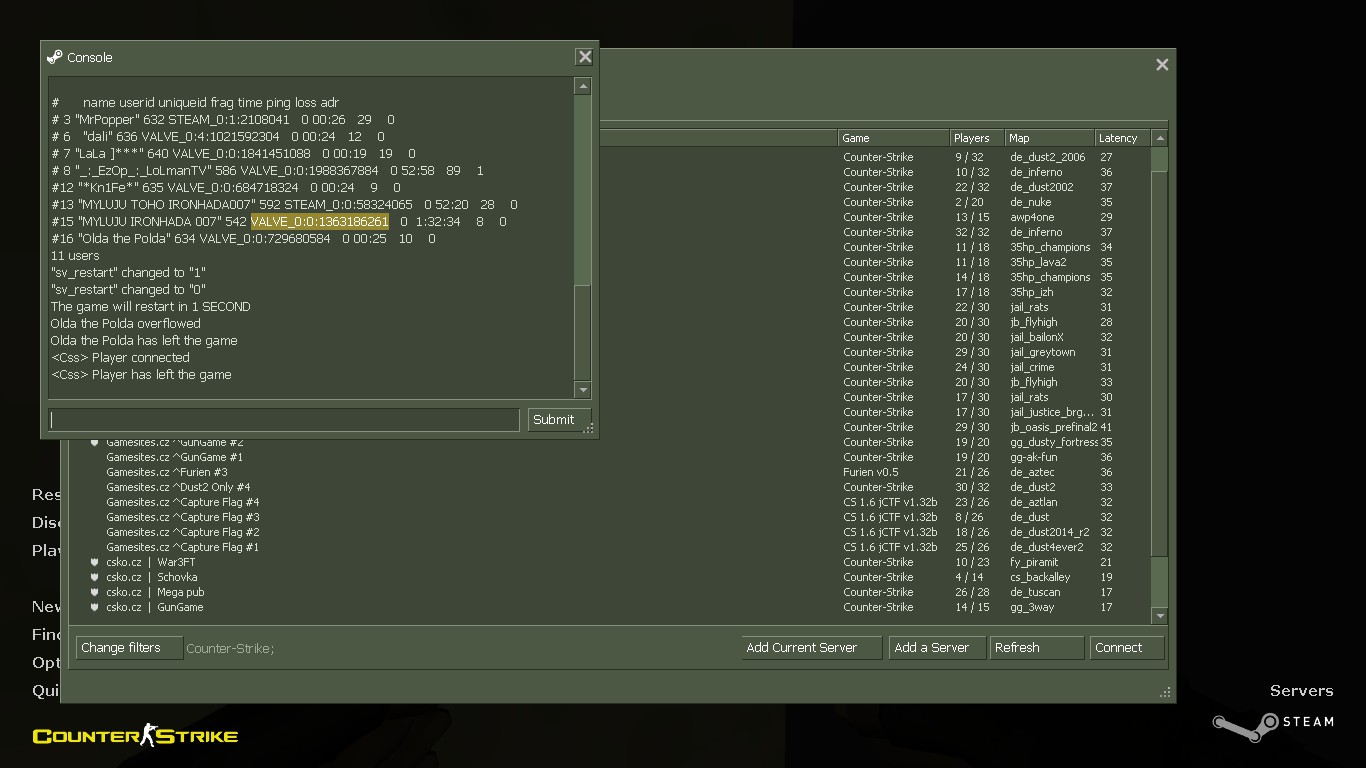The height and width of the screenshot is (768, 1366).
Task: Select the Gamesites.cz ^Furien #3 server
Action: (x=609, y=472)
